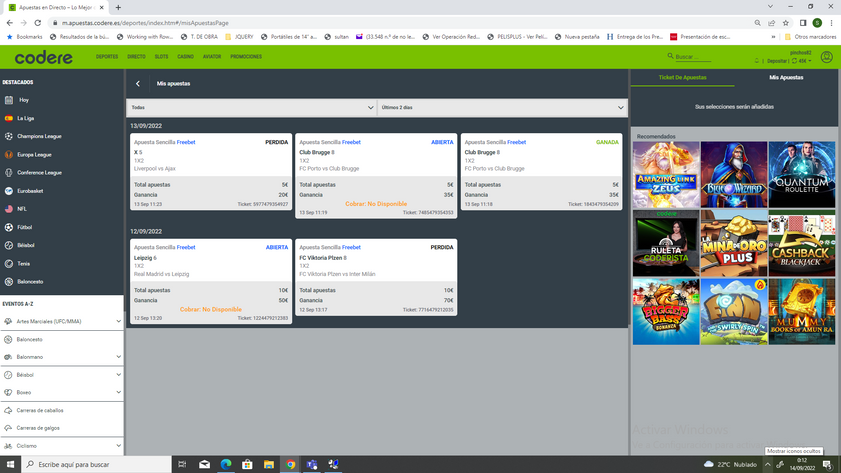
Task: Open the Últimos 2 días period dropdown
Action: (502, 108)
